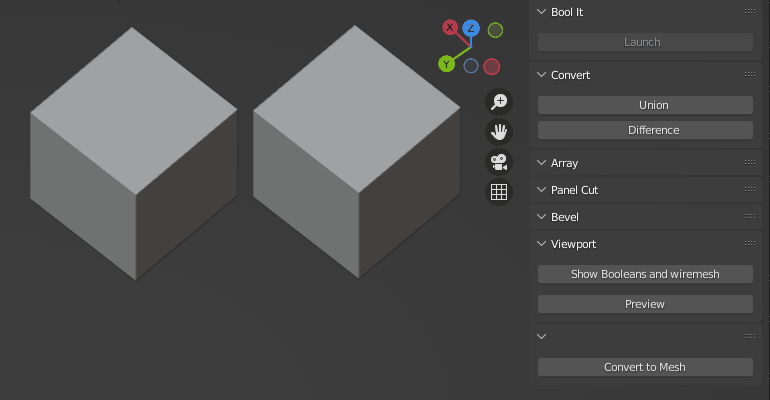
Task: Click the hollow green negative-Y gizmo circle
Action: 495,30
